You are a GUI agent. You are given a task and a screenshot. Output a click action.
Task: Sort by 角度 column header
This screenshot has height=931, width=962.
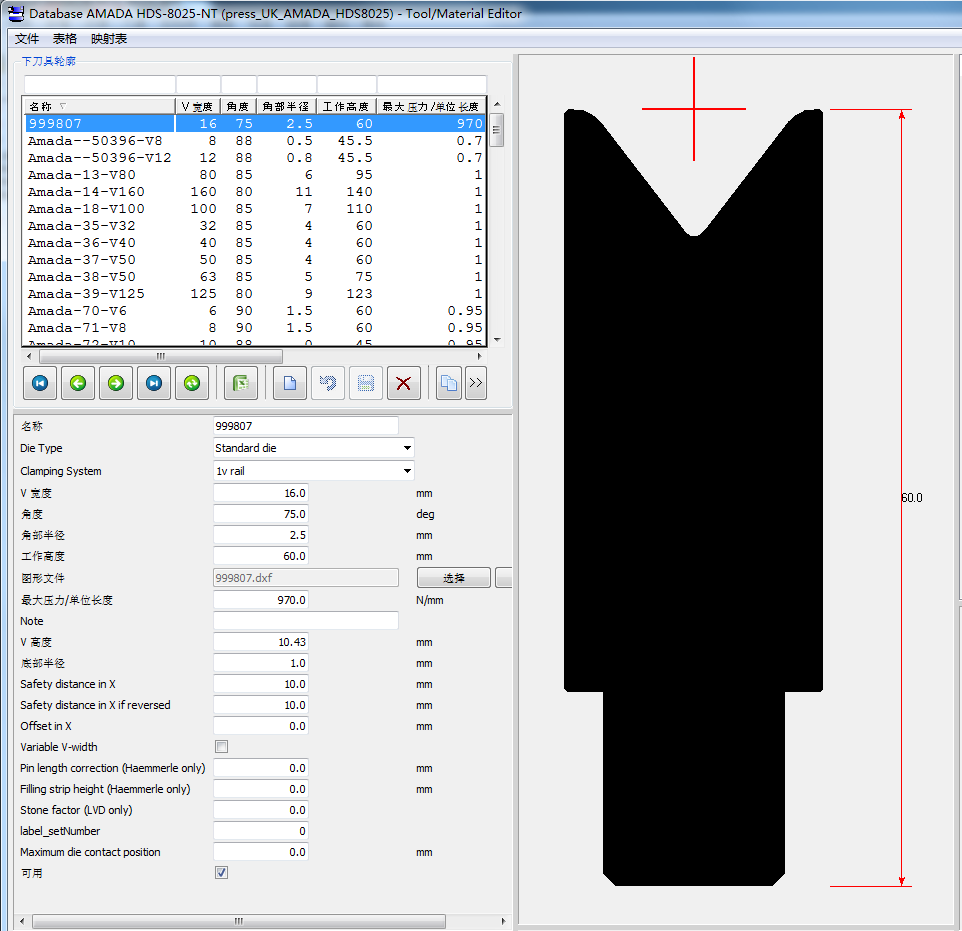click(238, 106)
